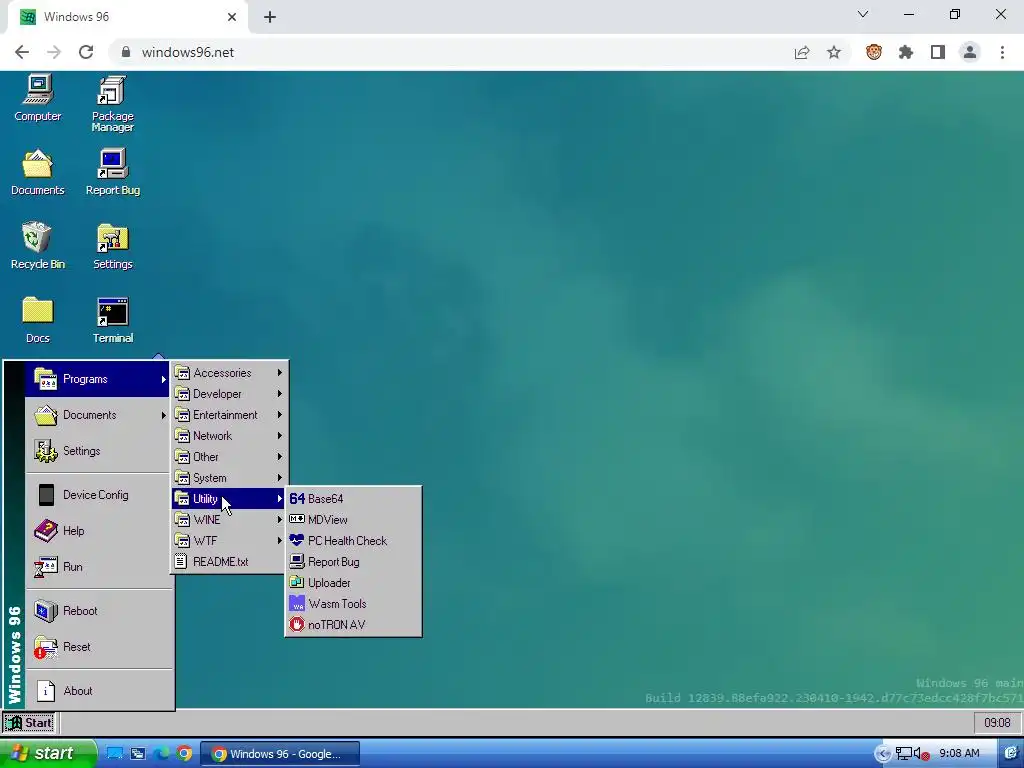Launch PC Health Check utility

tap(353, 540)
